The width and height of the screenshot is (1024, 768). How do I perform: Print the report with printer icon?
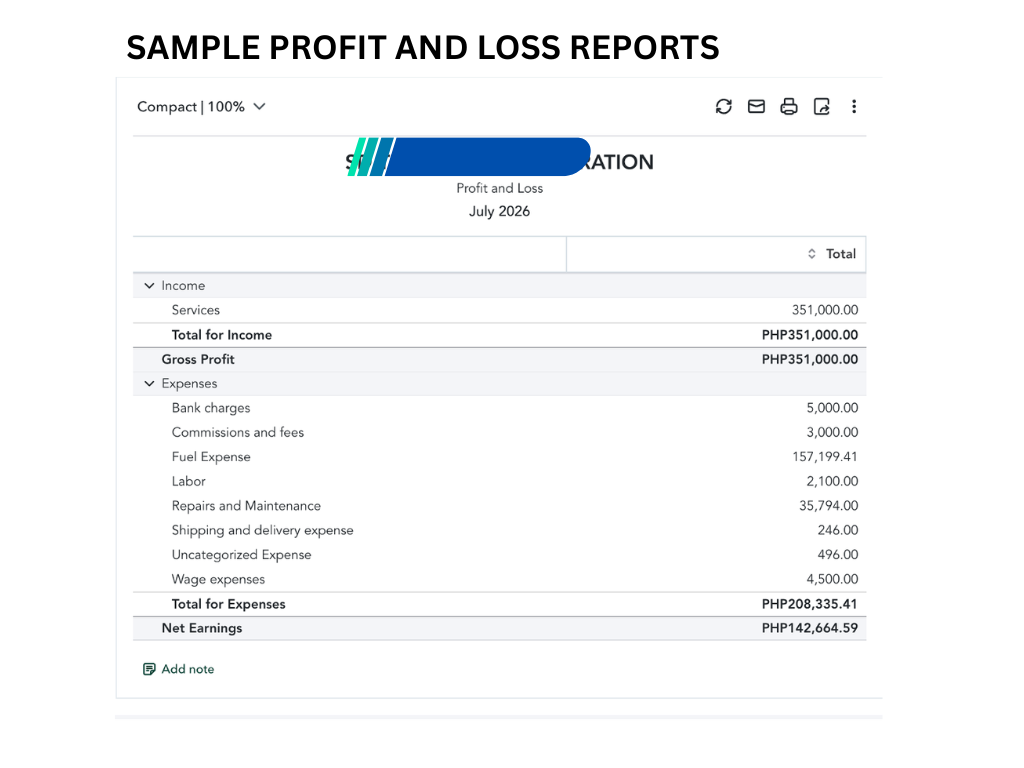point(789,106)
